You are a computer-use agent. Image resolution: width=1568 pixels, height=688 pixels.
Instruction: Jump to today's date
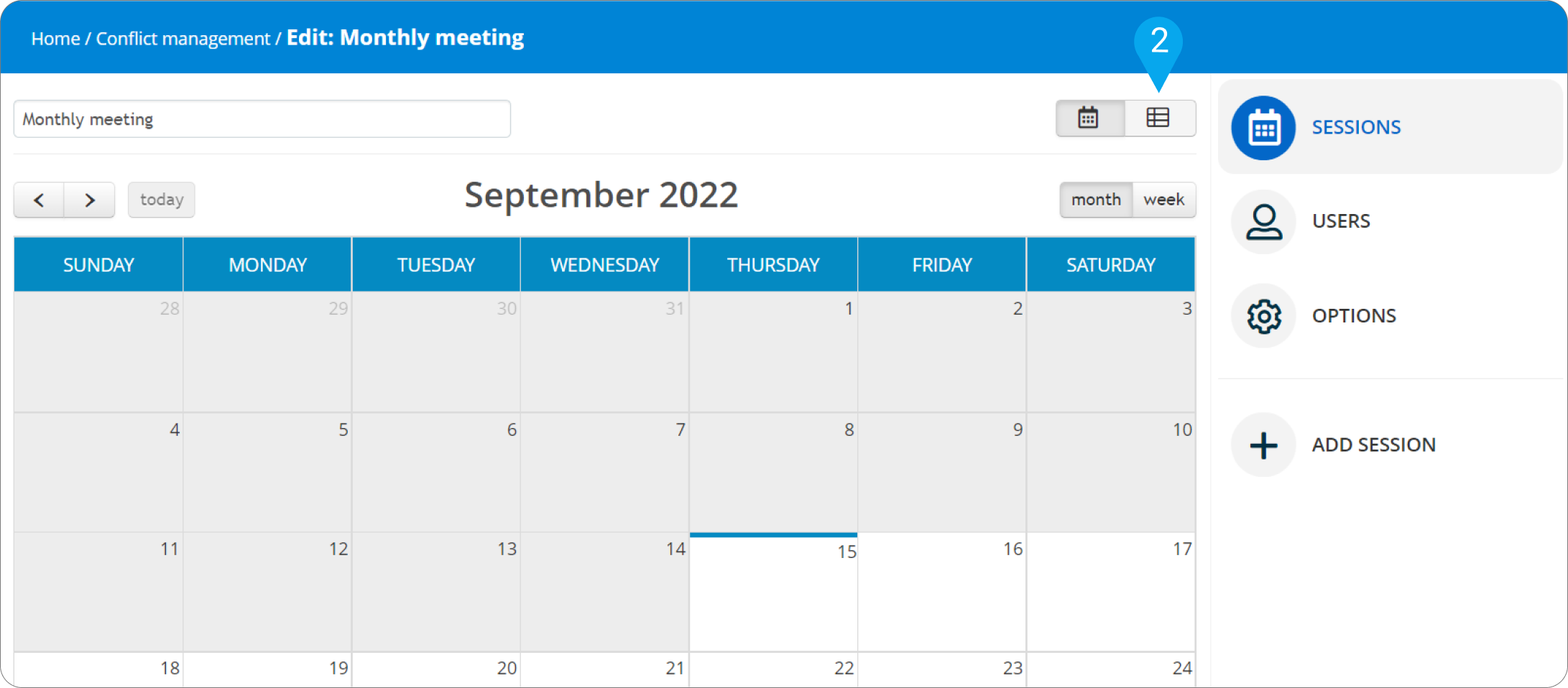(x=162, y=200)
